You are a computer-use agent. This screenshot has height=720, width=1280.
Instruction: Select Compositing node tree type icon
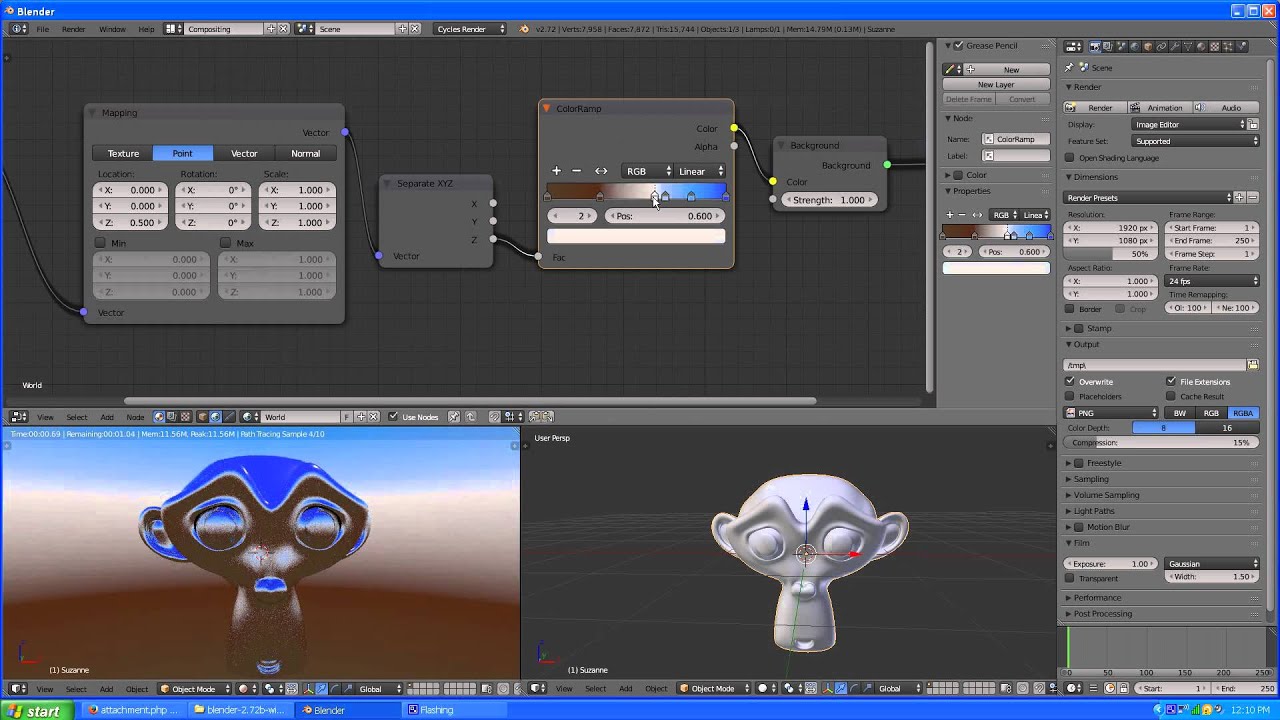click(x=172, y=416)
